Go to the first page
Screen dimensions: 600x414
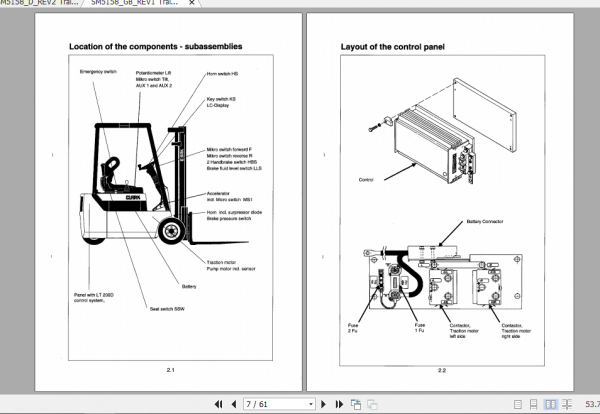pos(218,404)
